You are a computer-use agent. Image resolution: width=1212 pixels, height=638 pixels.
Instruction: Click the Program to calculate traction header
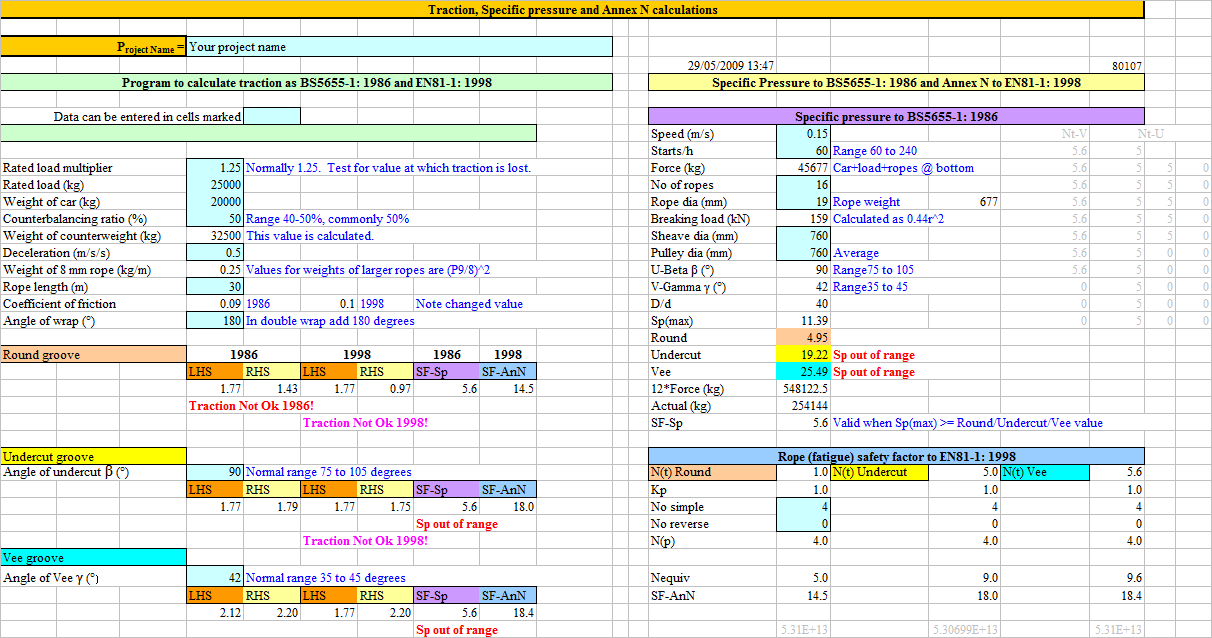click(306, 83)
